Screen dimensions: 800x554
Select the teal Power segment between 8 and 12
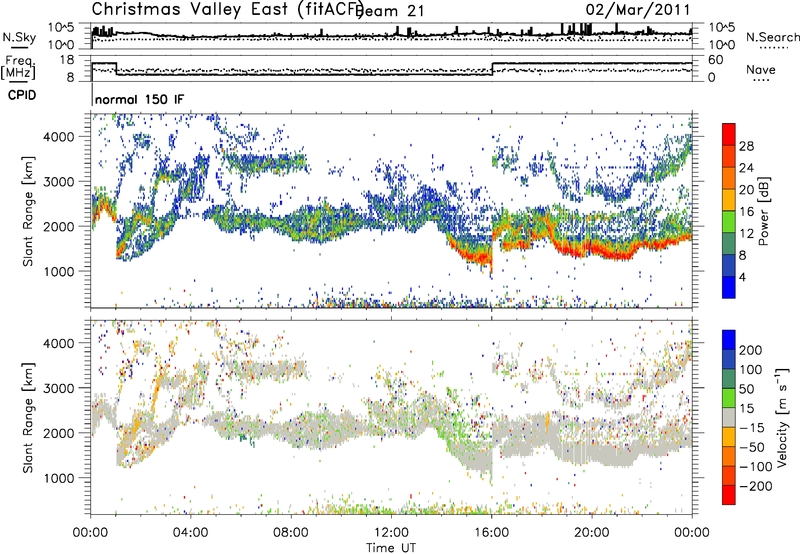click(x=729, y=244)
